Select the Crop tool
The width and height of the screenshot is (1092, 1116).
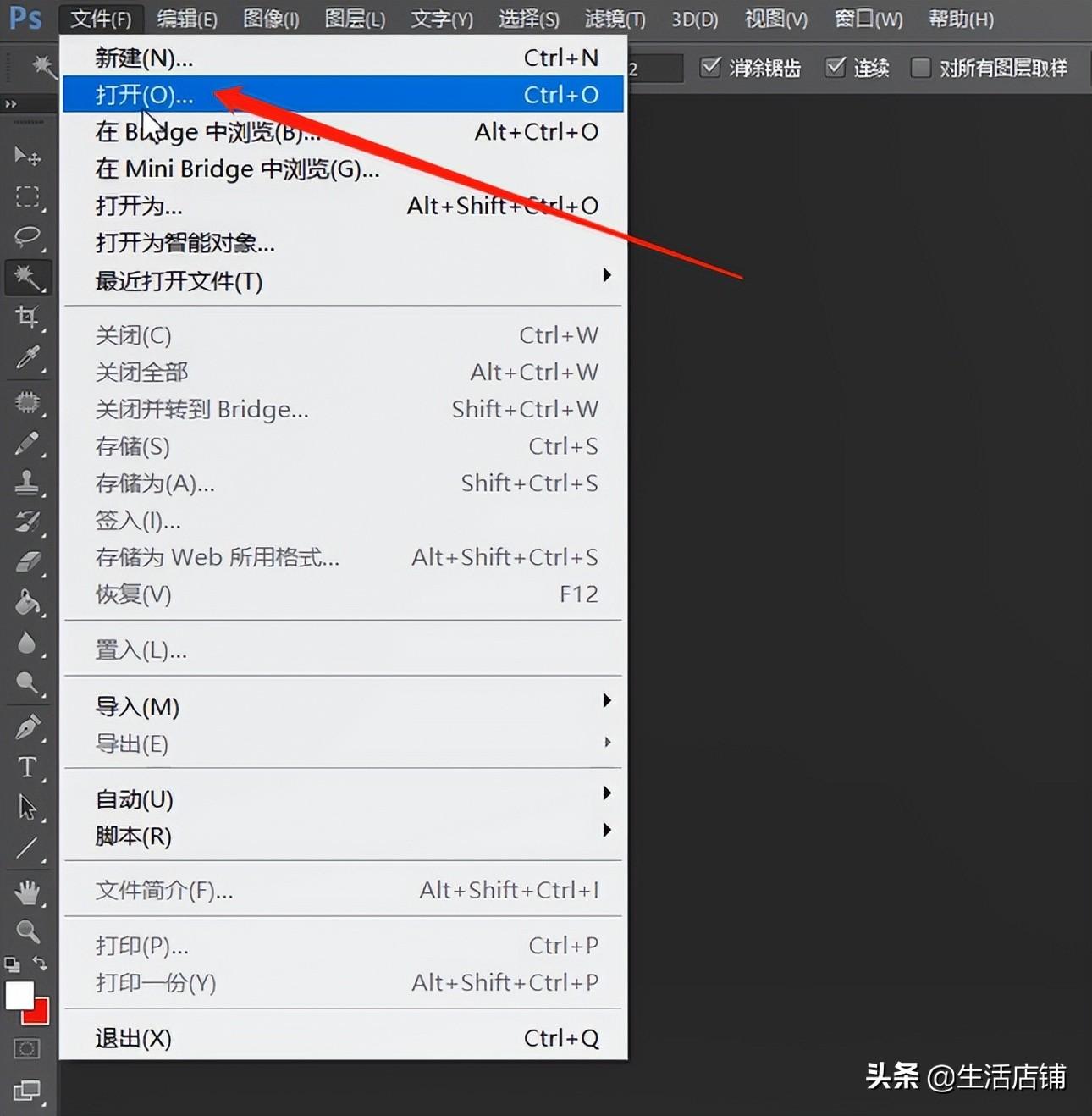click(27, 318)
